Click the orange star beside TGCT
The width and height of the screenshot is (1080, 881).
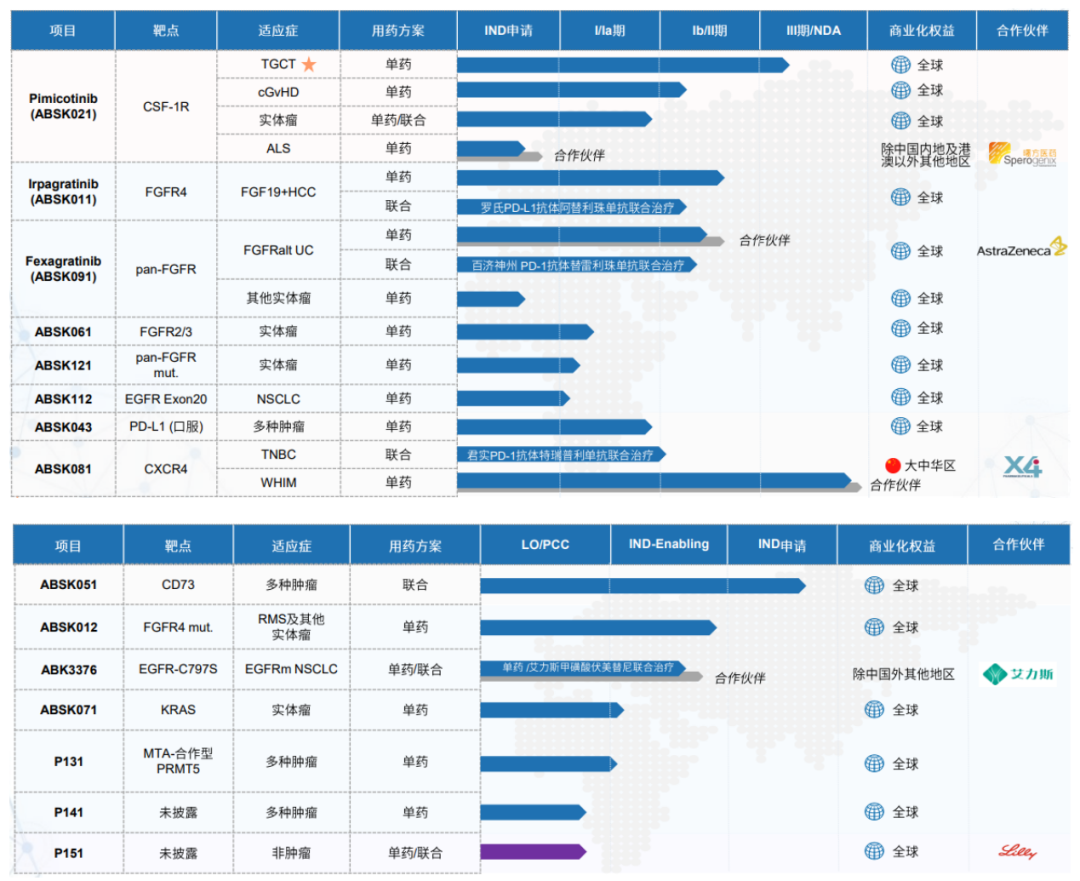tap(309, 64)
